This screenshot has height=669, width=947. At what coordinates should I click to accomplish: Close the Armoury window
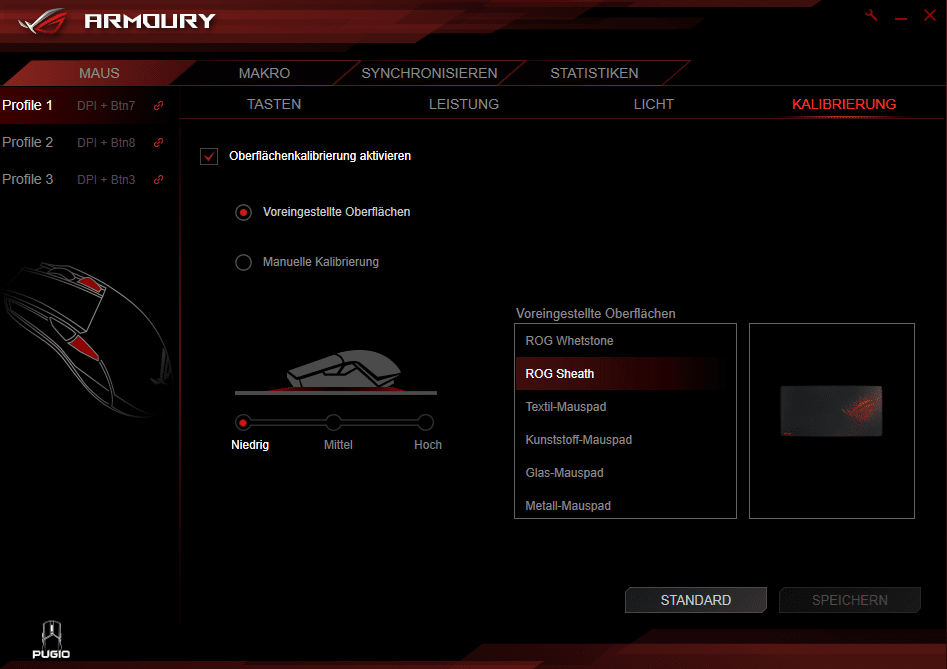click(x=929, y=16)
